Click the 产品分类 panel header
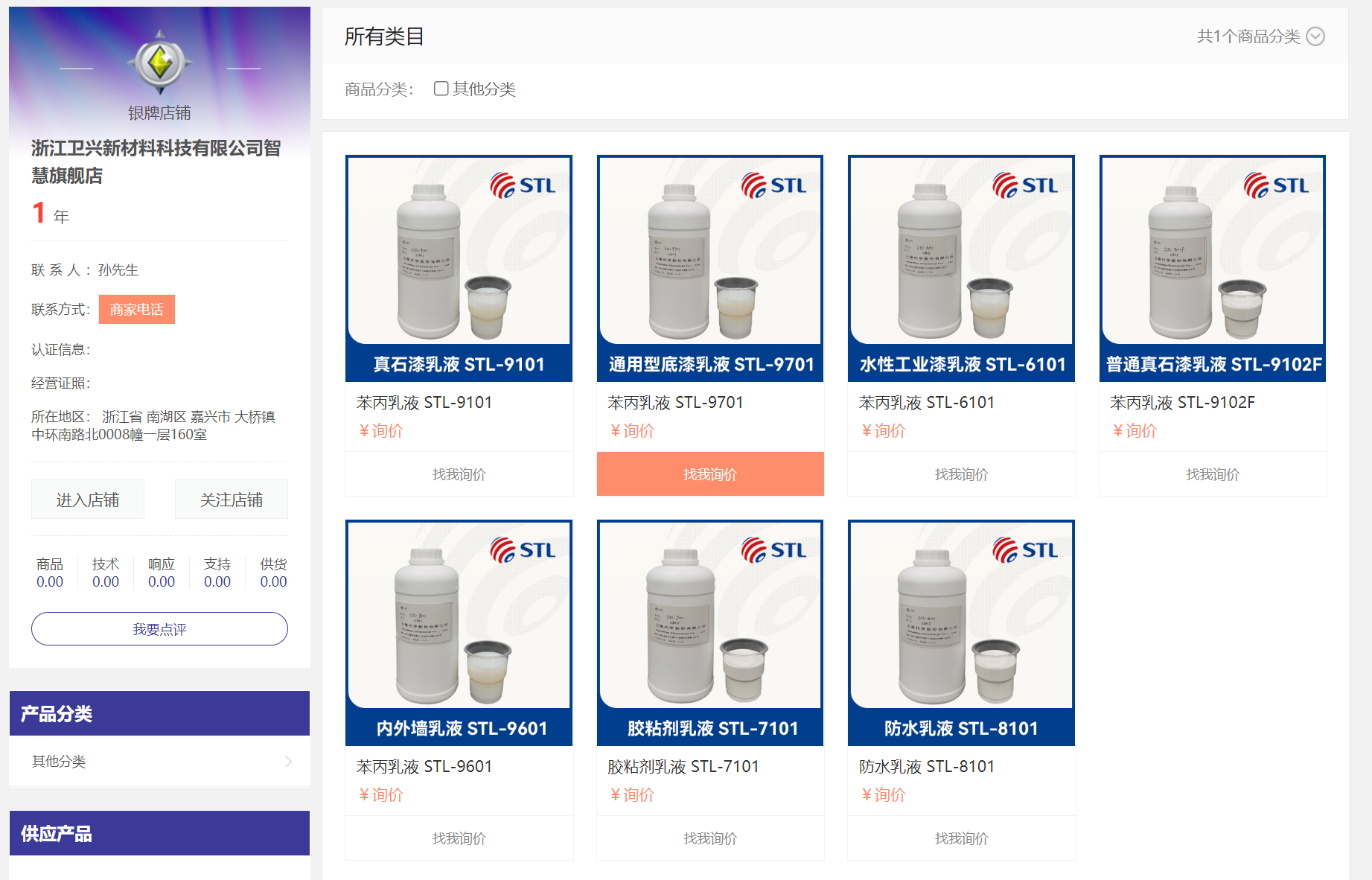Viewport: 1372px width, 880px height. tap(159, 713)
